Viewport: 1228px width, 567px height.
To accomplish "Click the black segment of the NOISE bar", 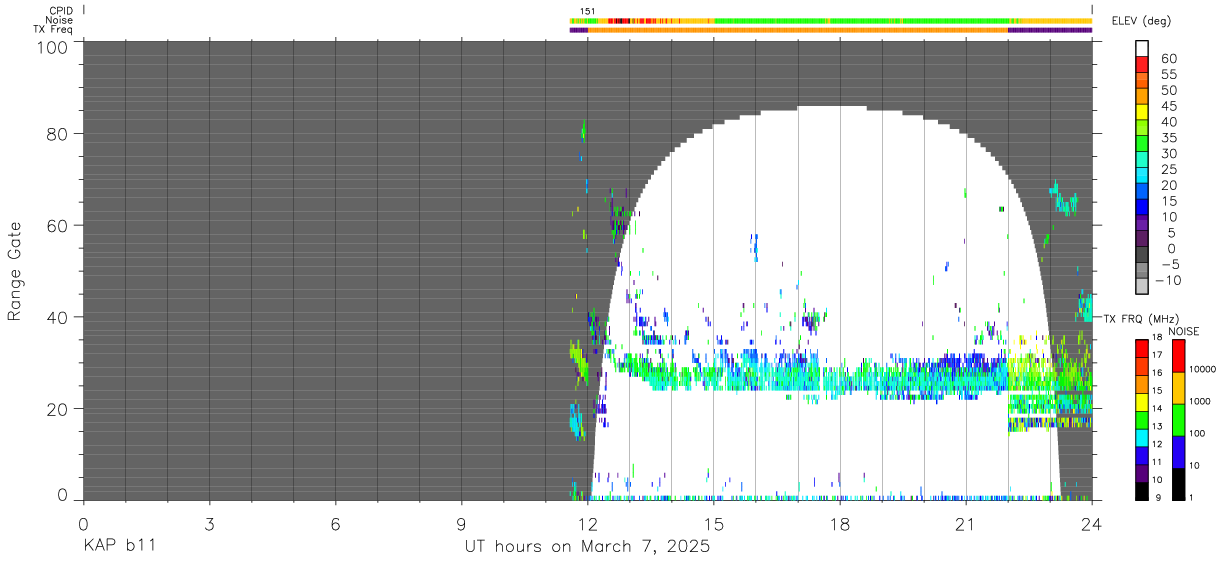I will click(x=1180, y=484).
